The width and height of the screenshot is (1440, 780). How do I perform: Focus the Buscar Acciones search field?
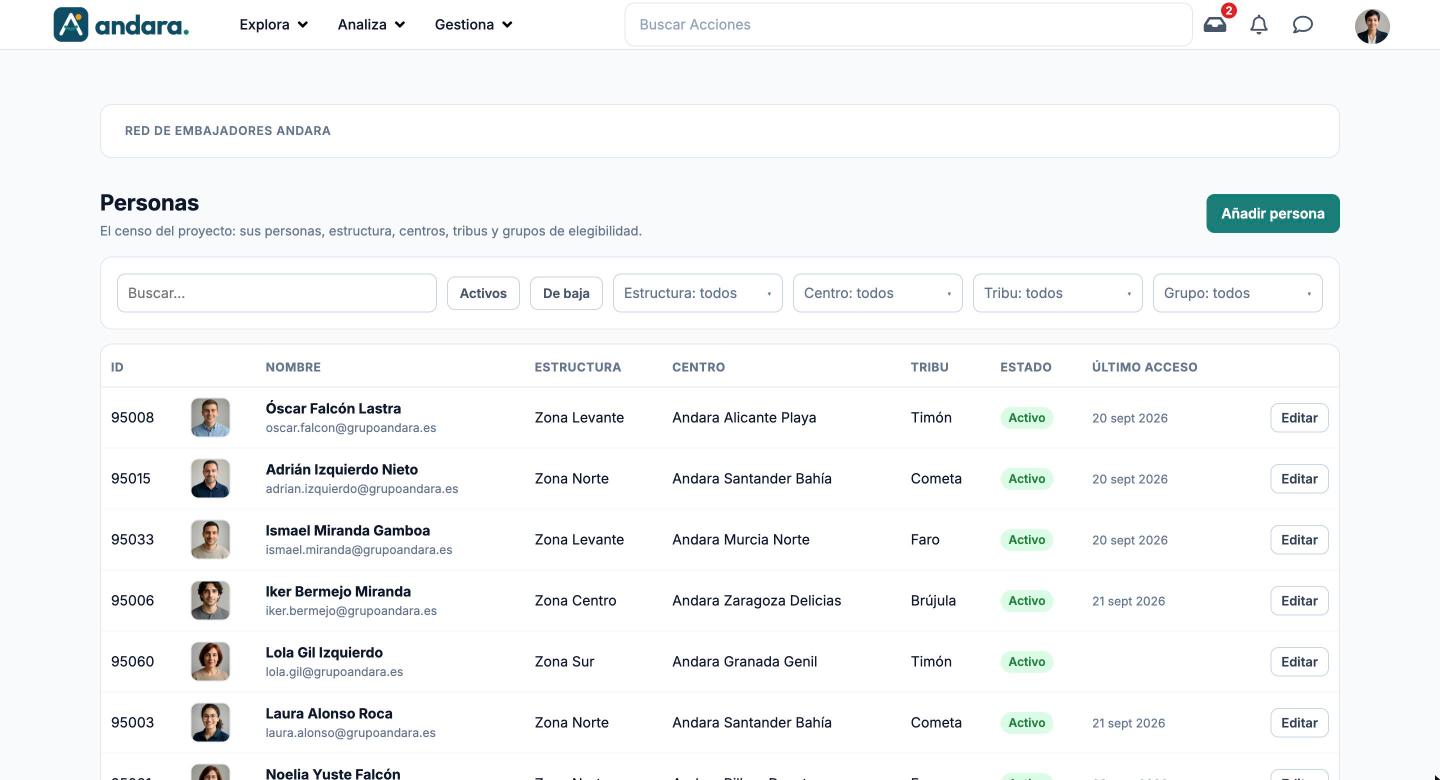[x=908, y=25]
